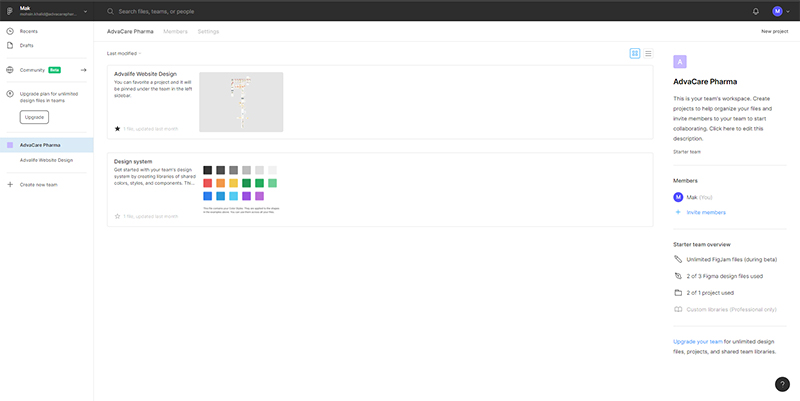Click the '2 of 3 Figma design files used' text
The image size is (800, 401).
pos(724,276)
